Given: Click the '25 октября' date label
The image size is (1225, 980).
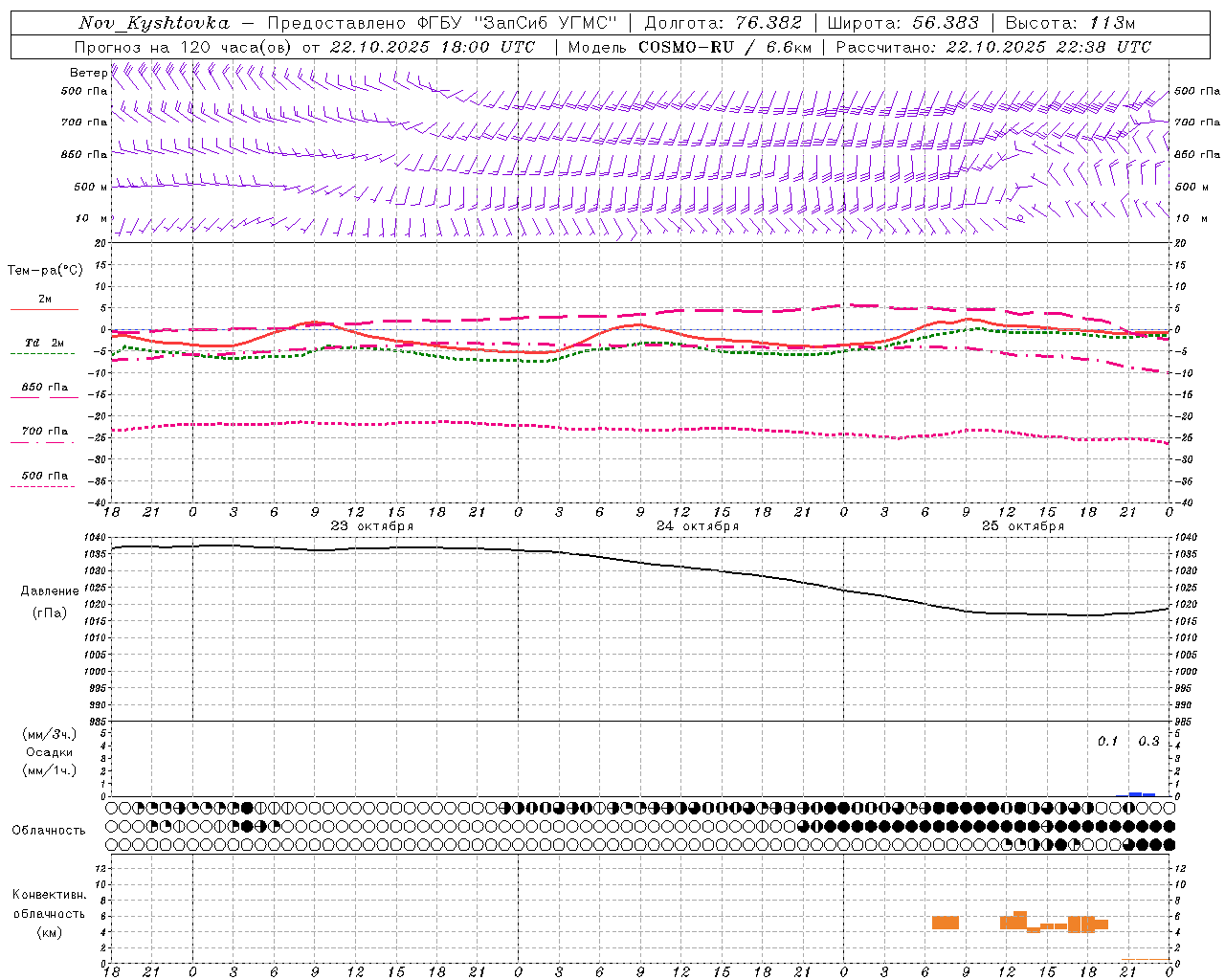Looking at the screenshot, I should (1023, 526).
